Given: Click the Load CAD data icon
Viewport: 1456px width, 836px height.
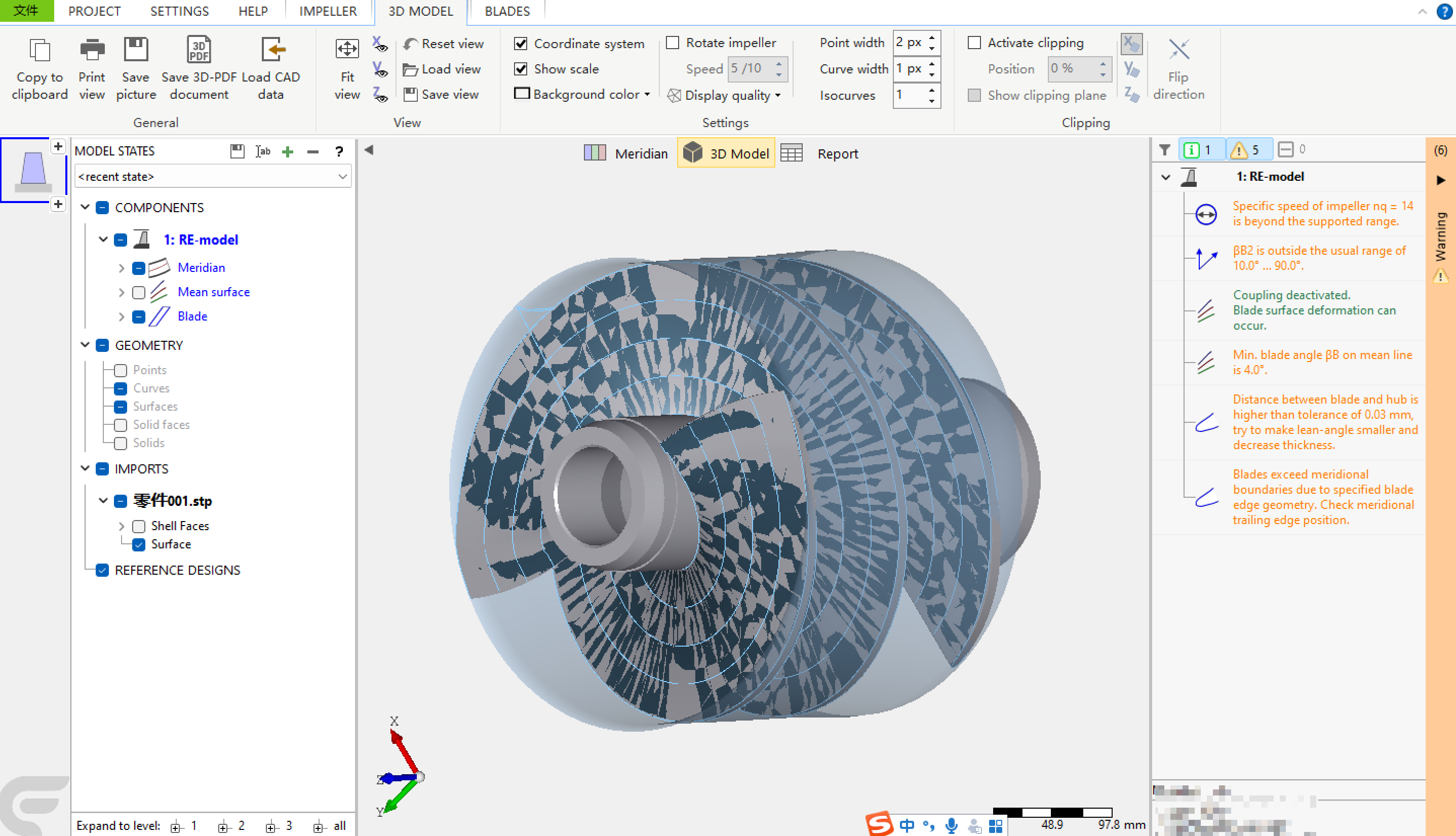Looking at the screenshot, I should (271, 51).
